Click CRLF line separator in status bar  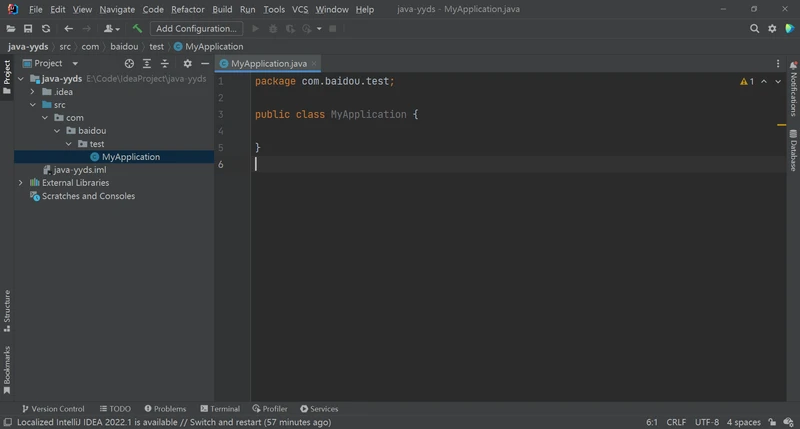click(x=676, y=422)
